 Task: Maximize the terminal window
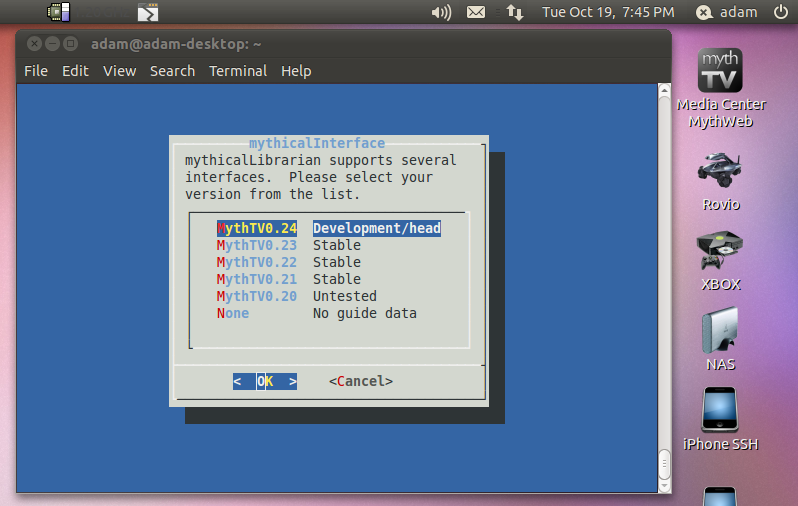pyautogui.click(x=71, y=44)
